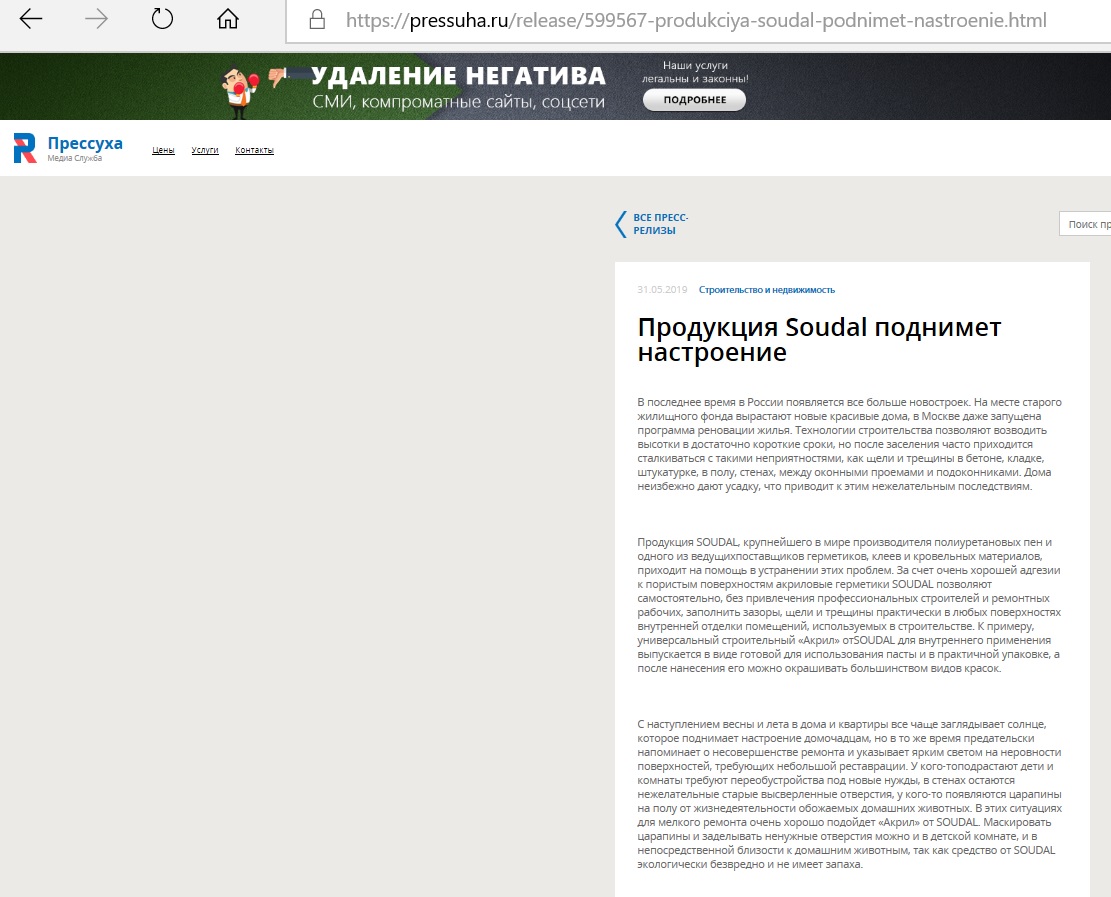1111x897 pixels.
Task: Click the Прессуха R logo icon
Action: coord(25,148)
